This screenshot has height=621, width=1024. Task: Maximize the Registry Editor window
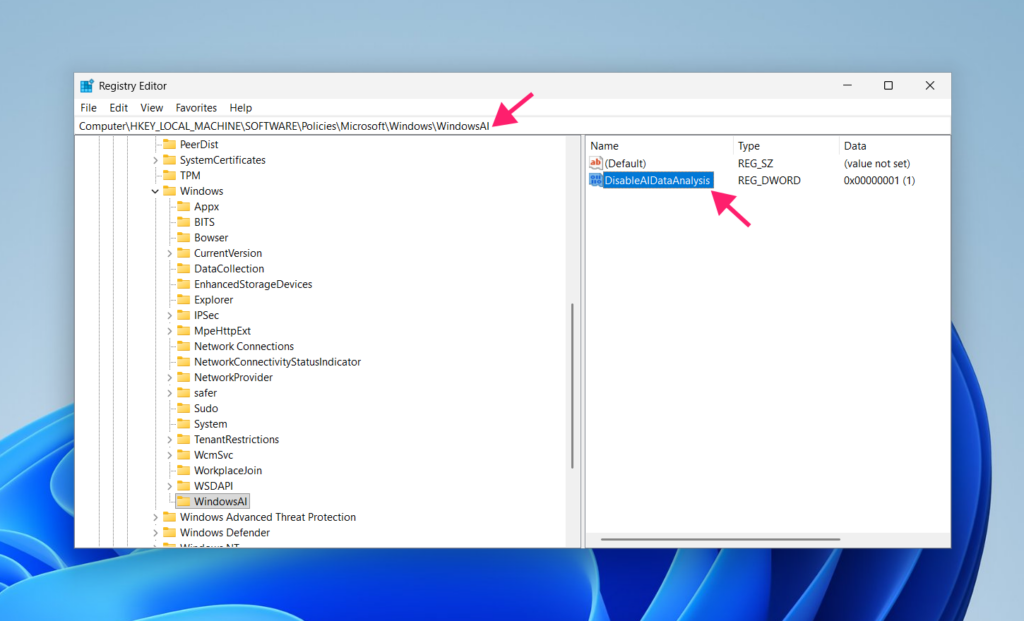pyautogui.click(x=888, y=86)
